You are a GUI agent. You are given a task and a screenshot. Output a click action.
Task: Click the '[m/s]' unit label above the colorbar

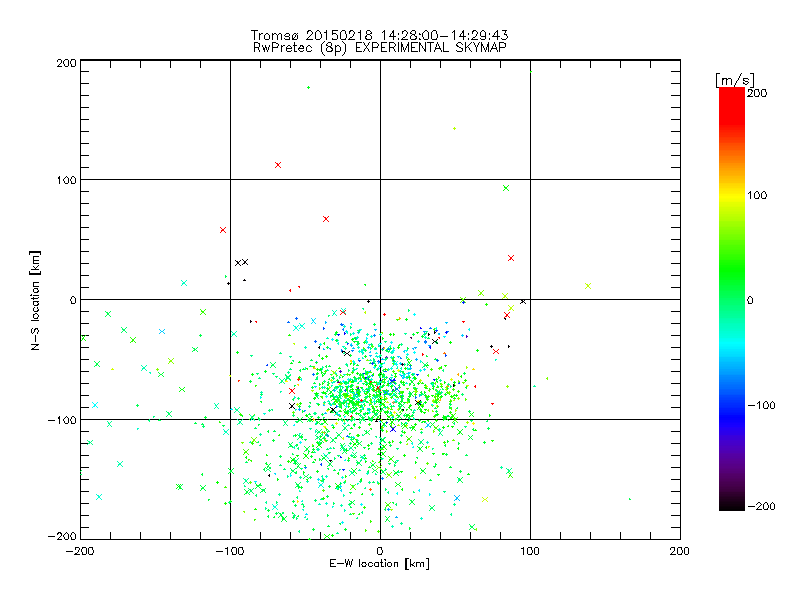(x=735, y=80)
